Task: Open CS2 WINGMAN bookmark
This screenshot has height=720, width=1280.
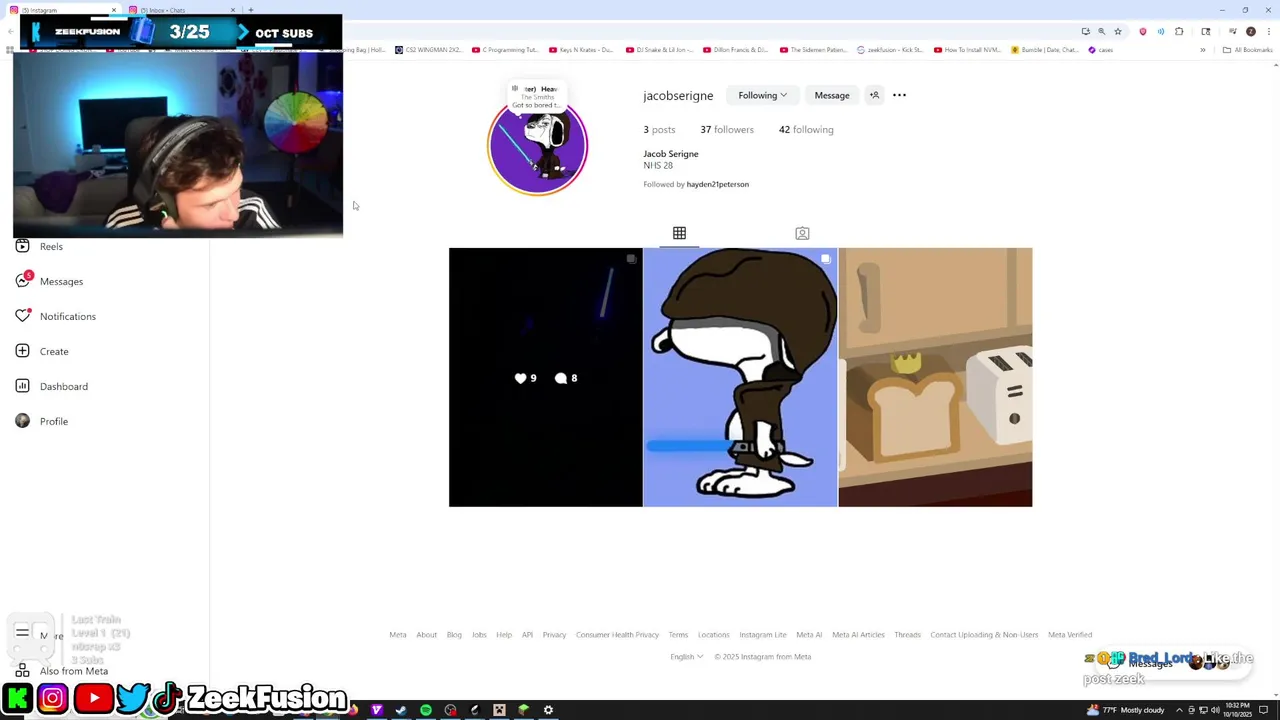Action: [x=428, y=49]
